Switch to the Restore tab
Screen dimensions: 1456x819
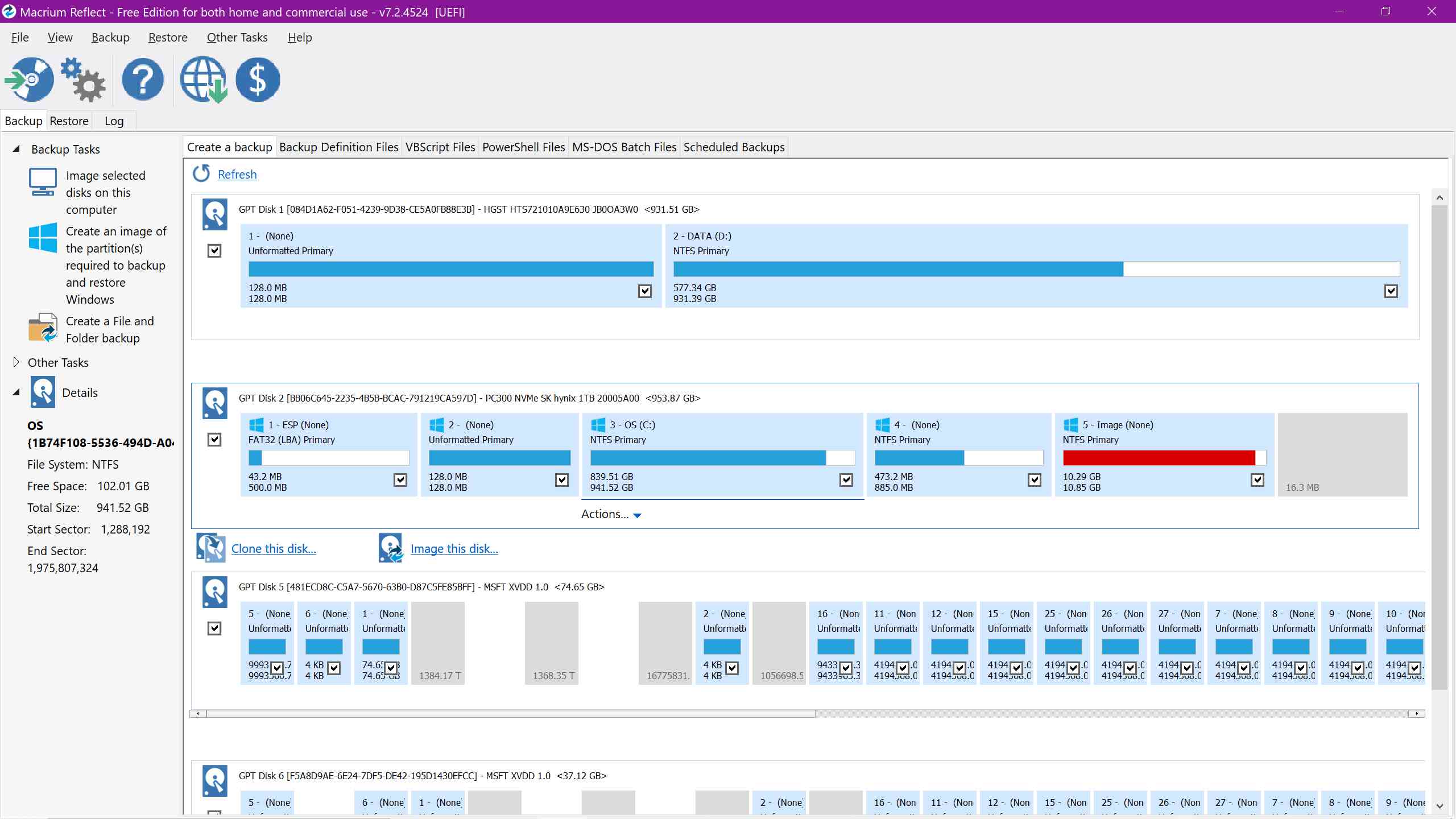pos(69,121)
